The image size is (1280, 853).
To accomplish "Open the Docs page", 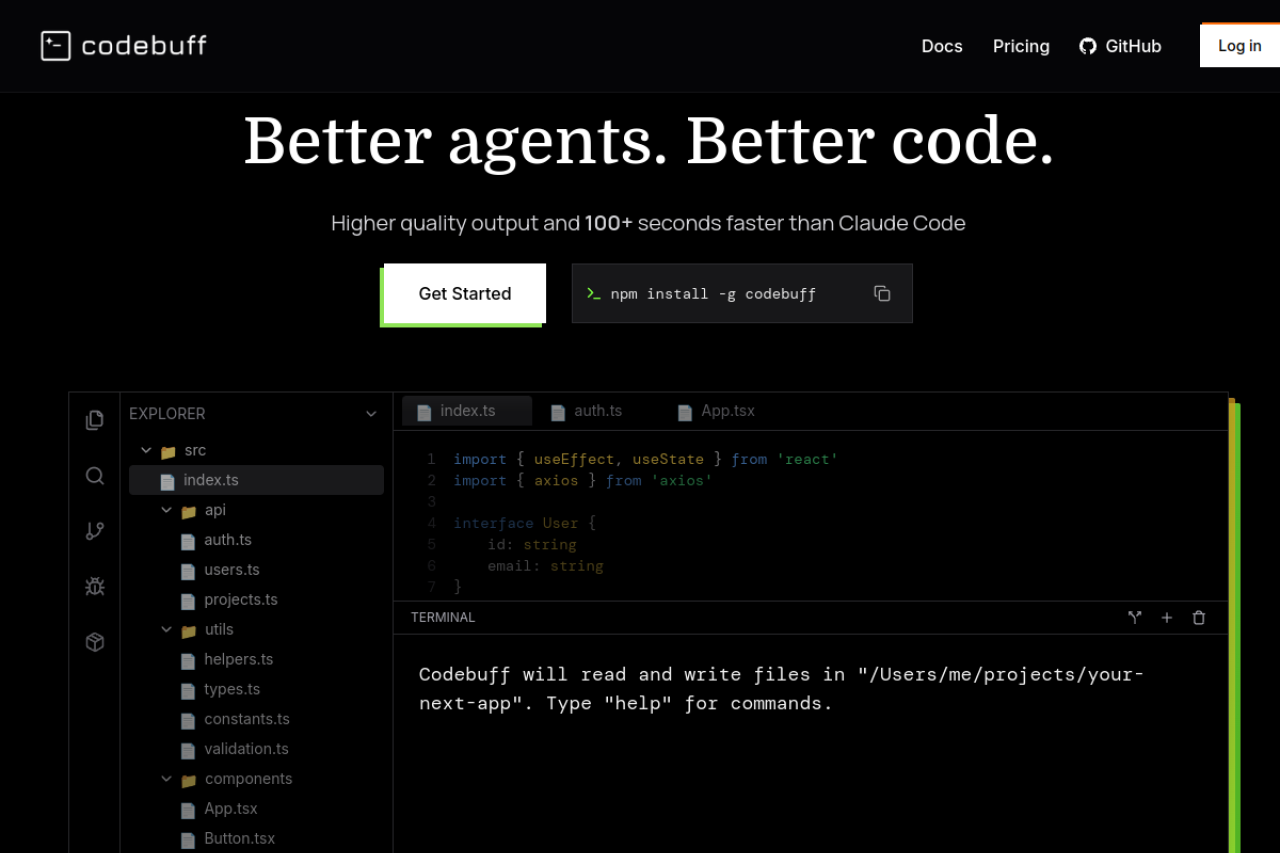I will pyautogui.click(x=942, y=46).
